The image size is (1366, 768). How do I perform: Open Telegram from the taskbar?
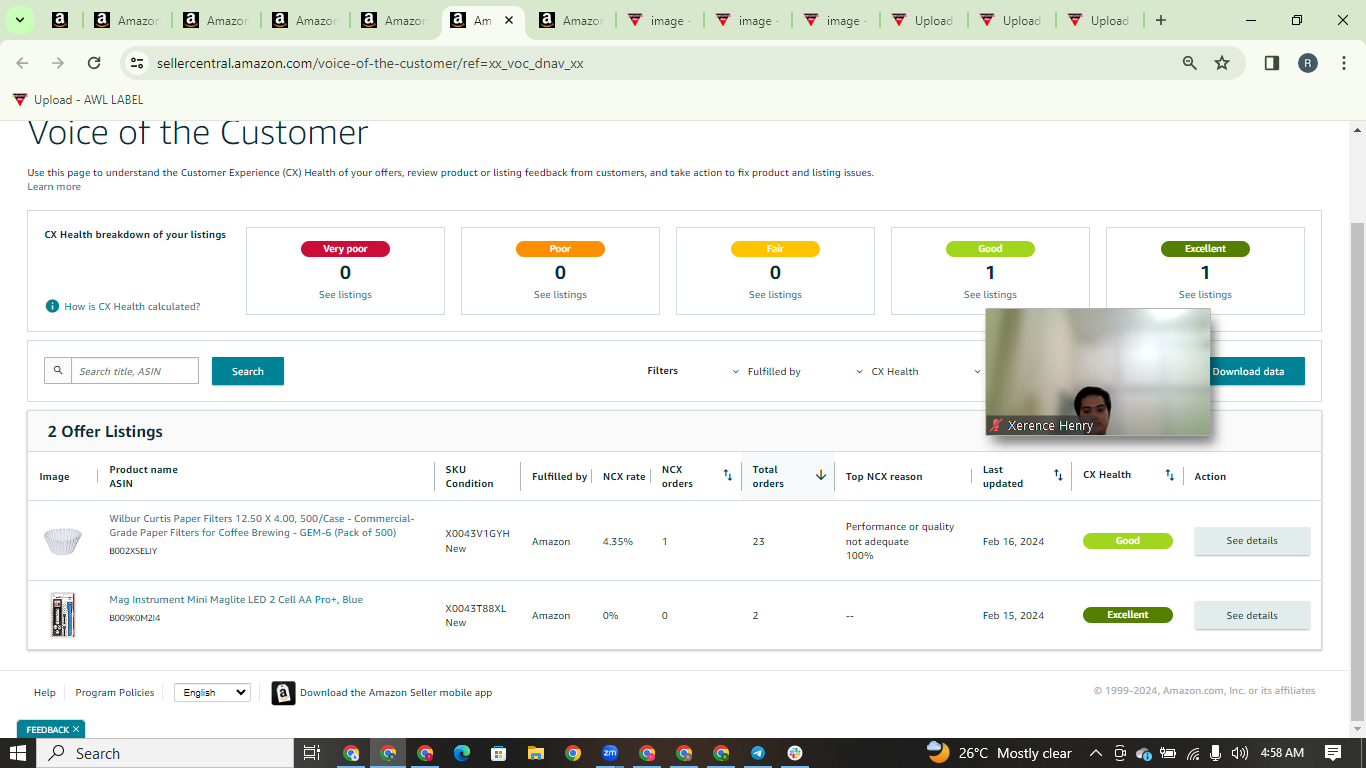pyautogui.click(x=757, y=753)
